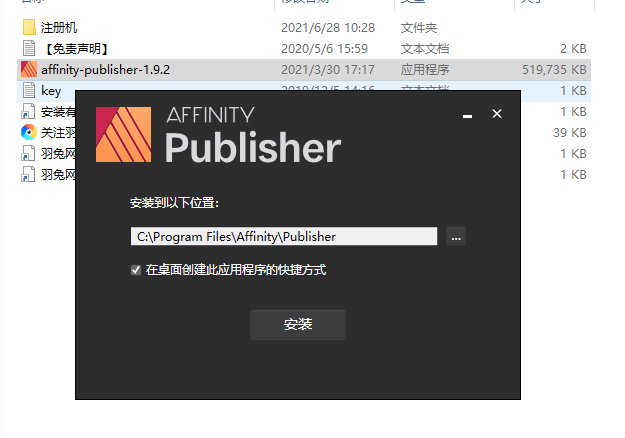Click the affinity-publisher-1.9.2 file name

[x=106, y=70]
